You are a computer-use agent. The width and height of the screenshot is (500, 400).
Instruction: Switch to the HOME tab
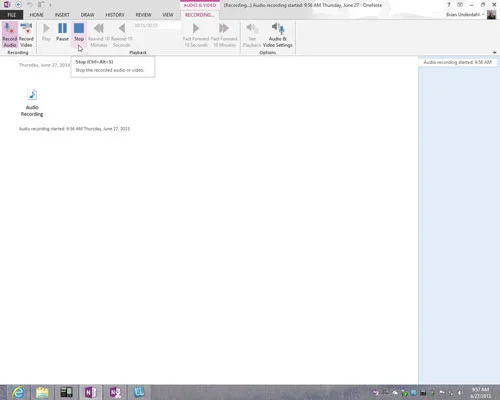tap(37, 15)
